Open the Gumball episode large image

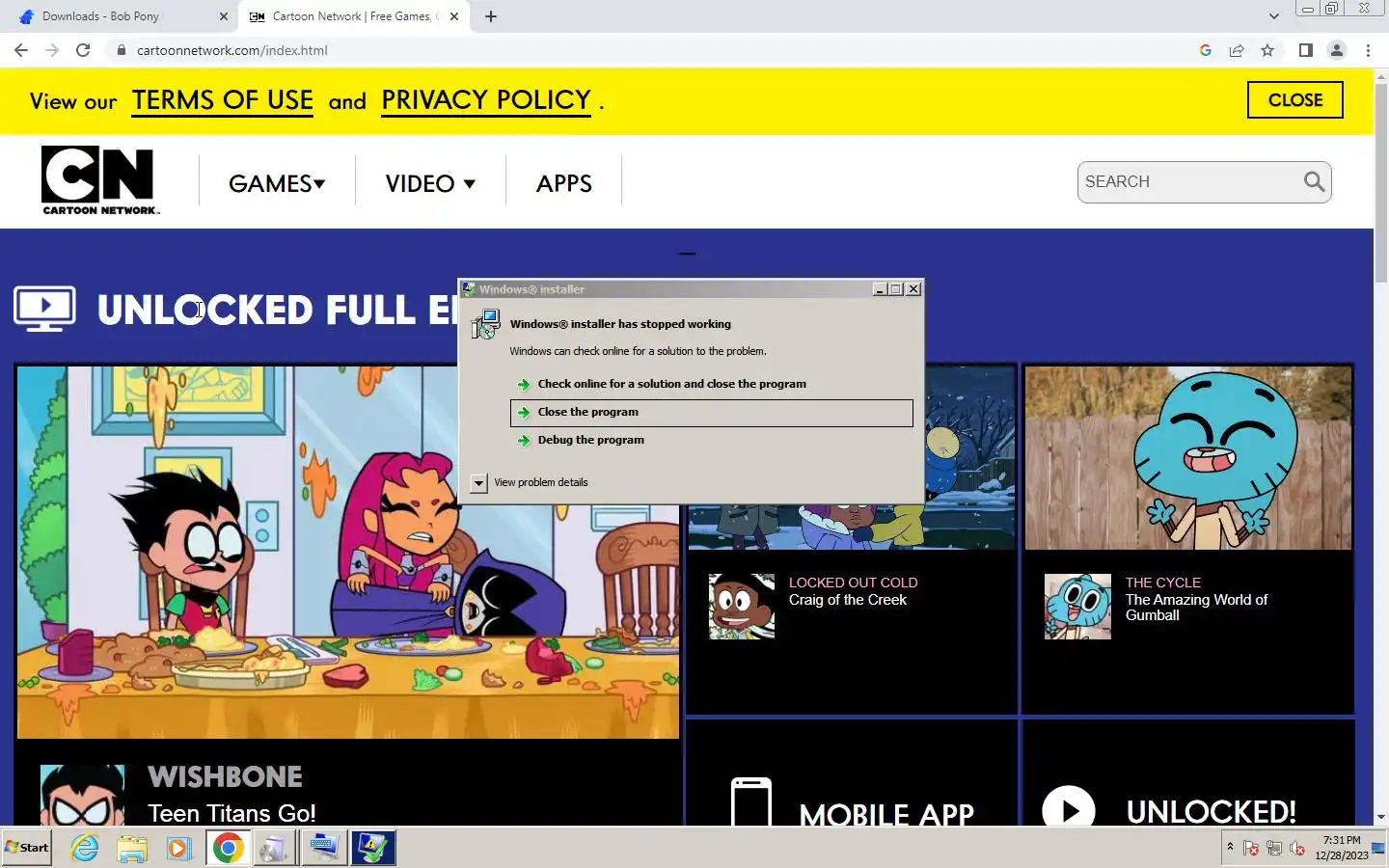tap(1188, 457)
